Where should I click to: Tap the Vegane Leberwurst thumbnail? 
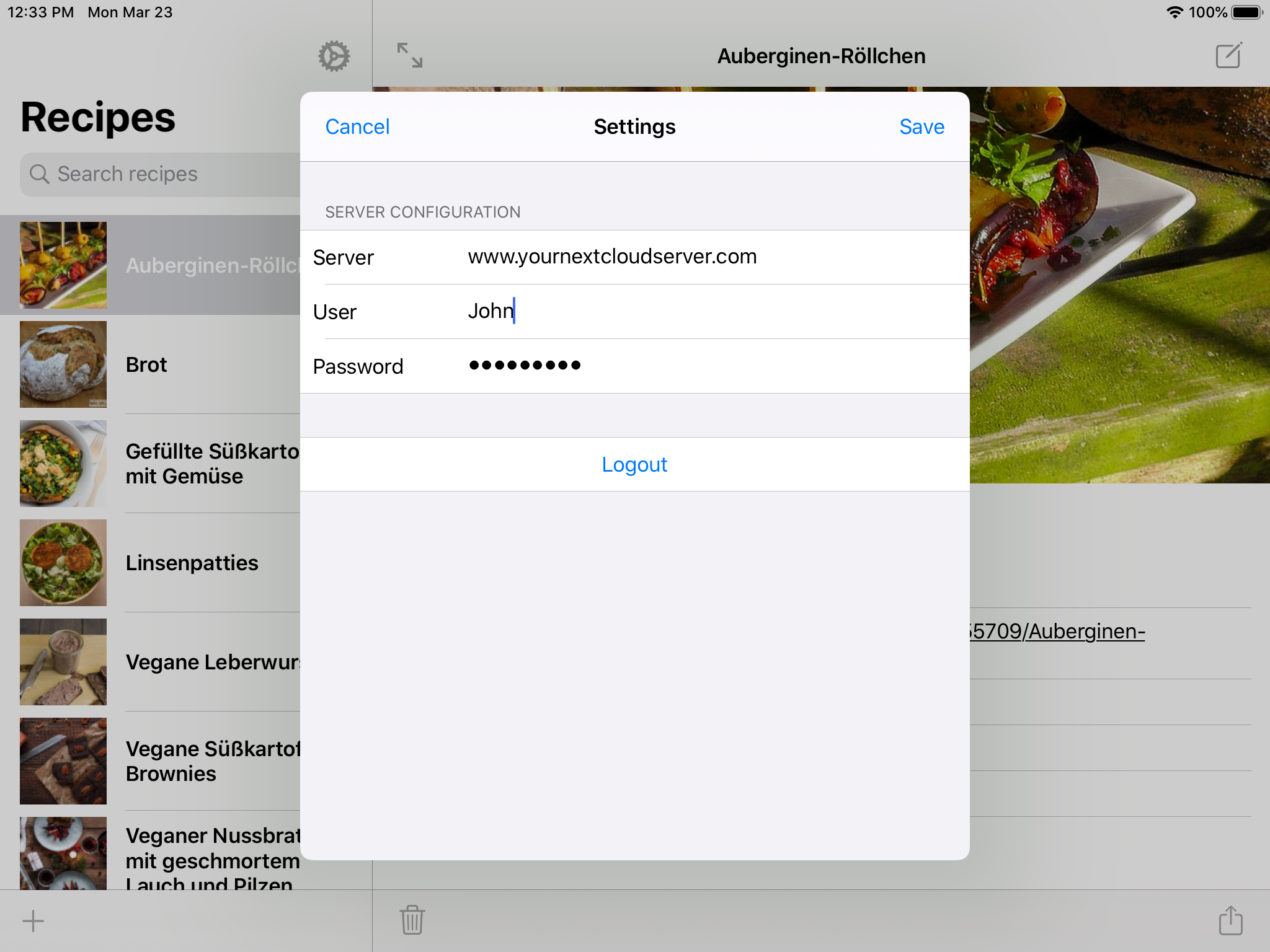tap(63, 662)
